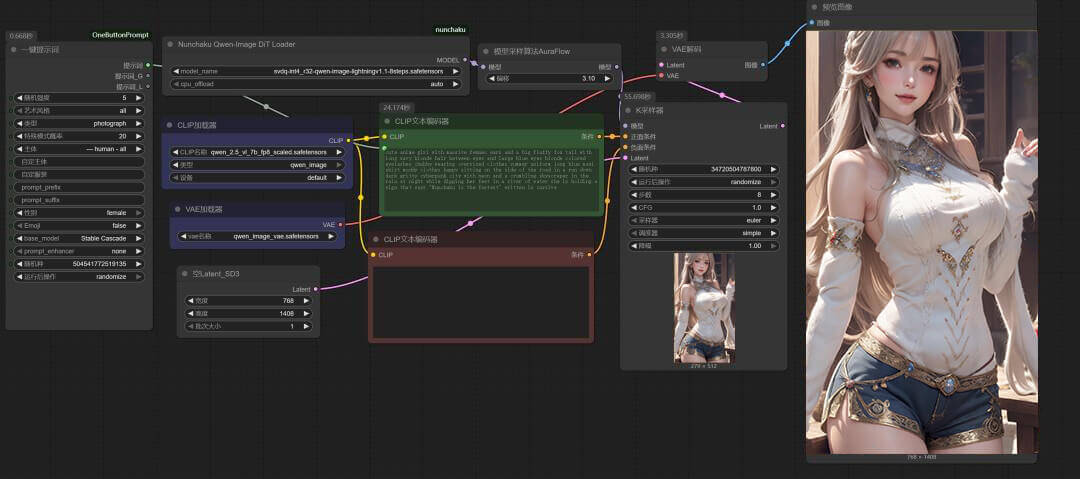The width and height of the screenshot is (1080, 479).
Task: Toggle cpu_offload auto setting
Action: 316,84
